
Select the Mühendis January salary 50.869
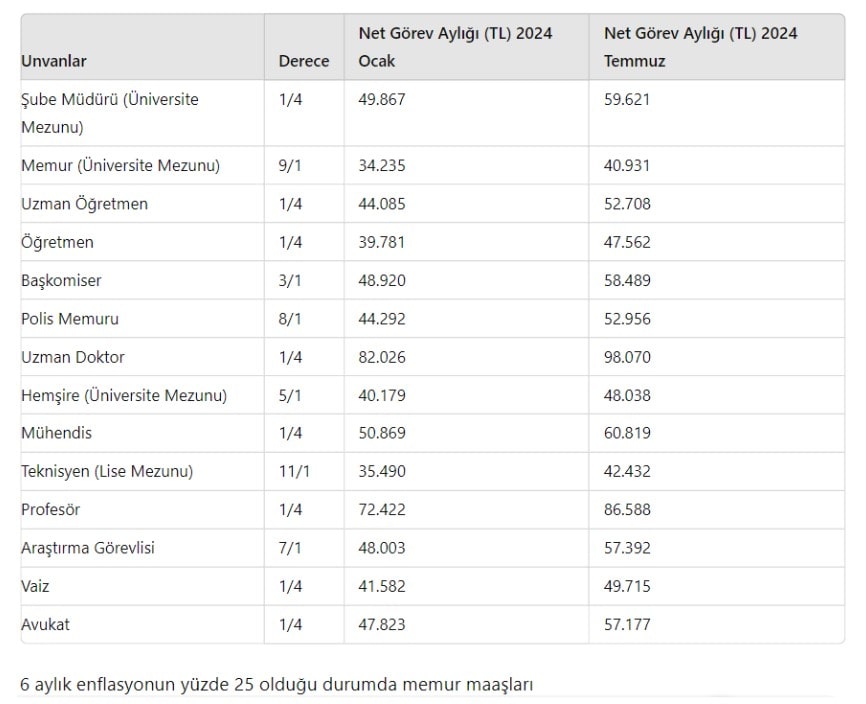[x=382, y=433]
